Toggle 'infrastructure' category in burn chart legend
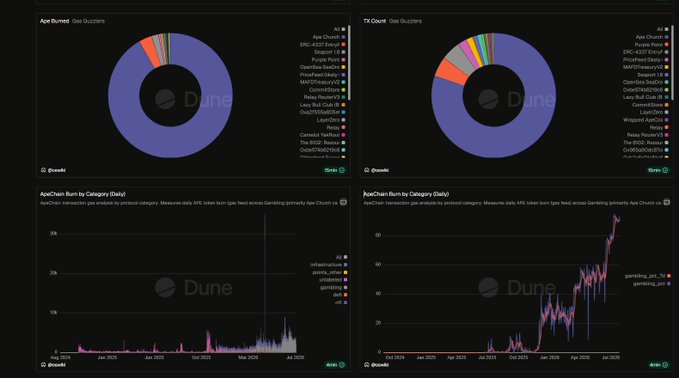 pyautogui.click(x=329, y=265)
